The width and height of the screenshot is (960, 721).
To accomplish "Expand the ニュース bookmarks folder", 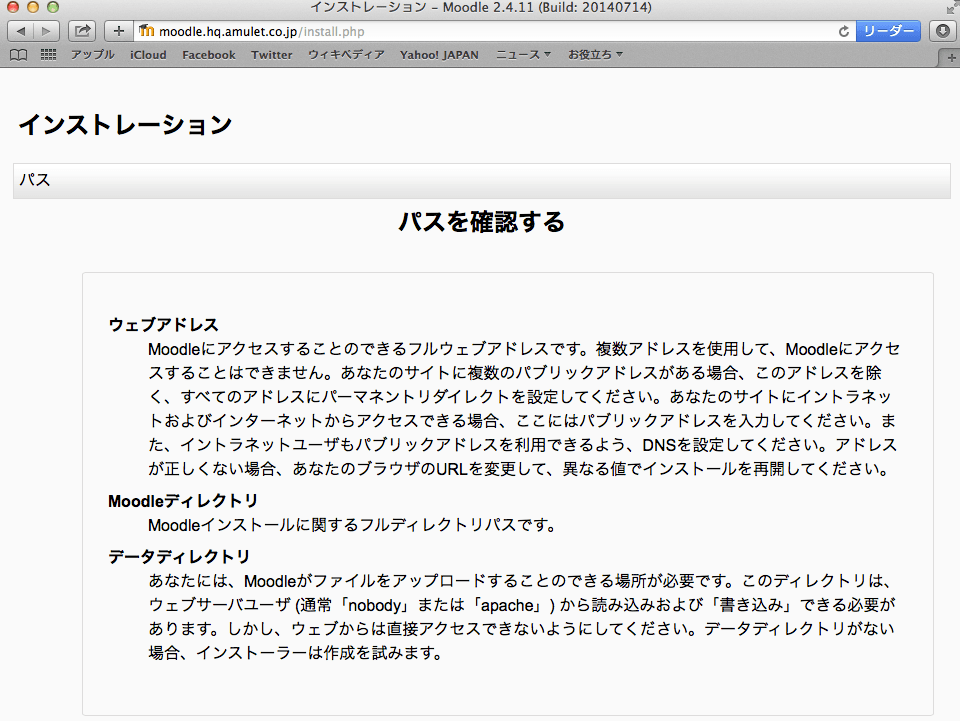I will point(523,54).
